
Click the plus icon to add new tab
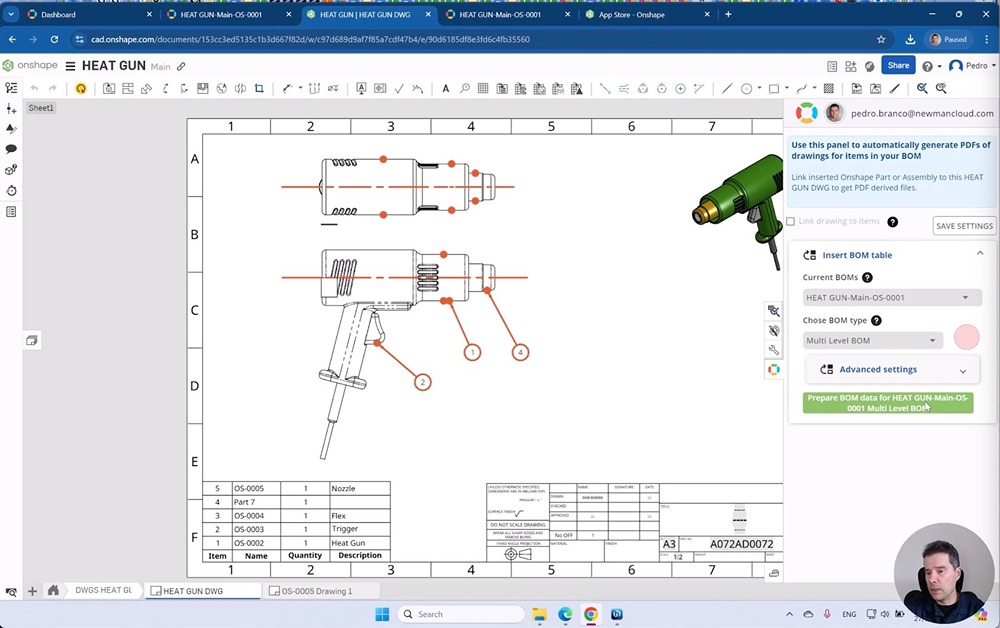point(32,591)
